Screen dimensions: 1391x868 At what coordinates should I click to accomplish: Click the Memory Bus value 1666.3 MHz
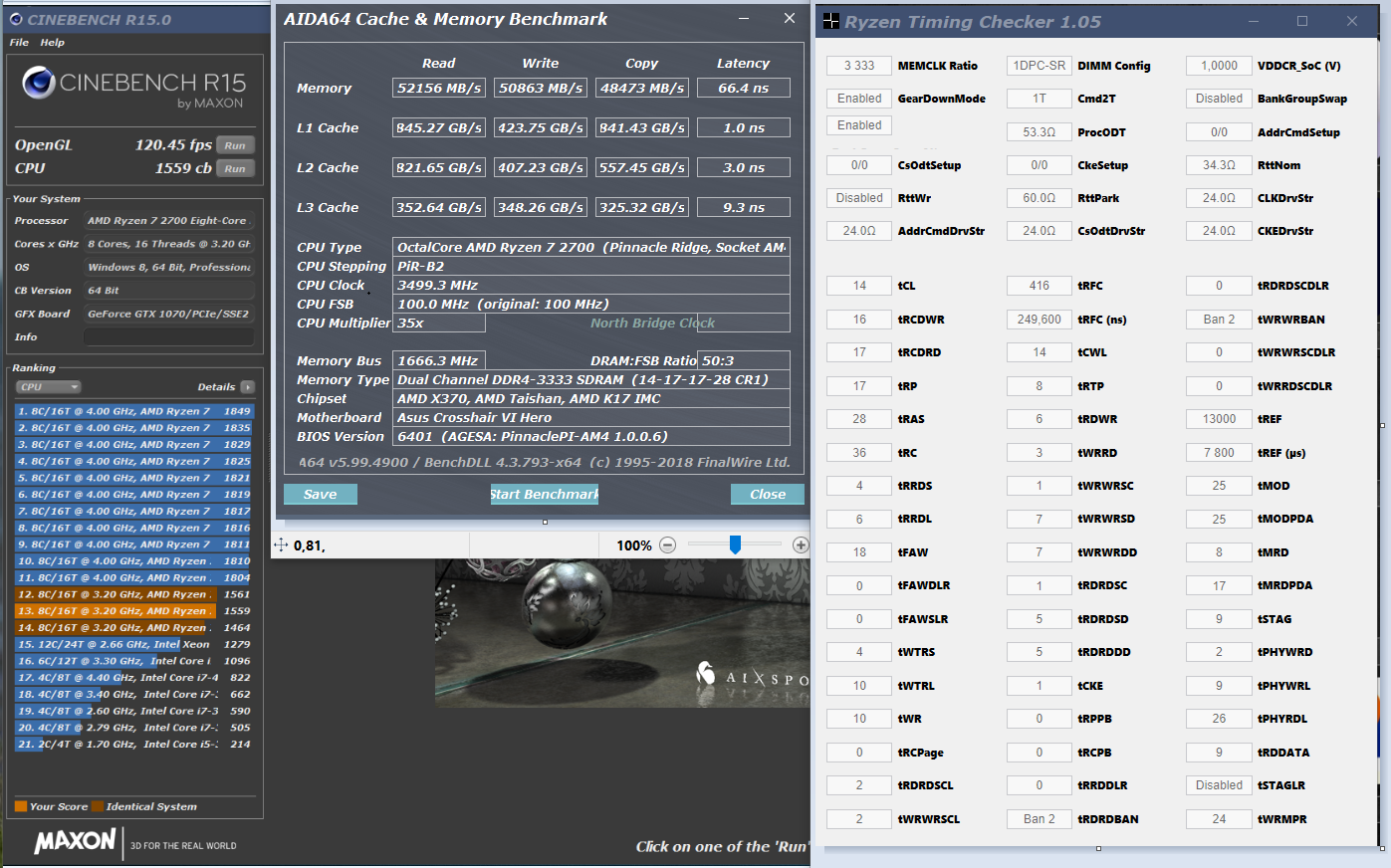pos(439,361)
